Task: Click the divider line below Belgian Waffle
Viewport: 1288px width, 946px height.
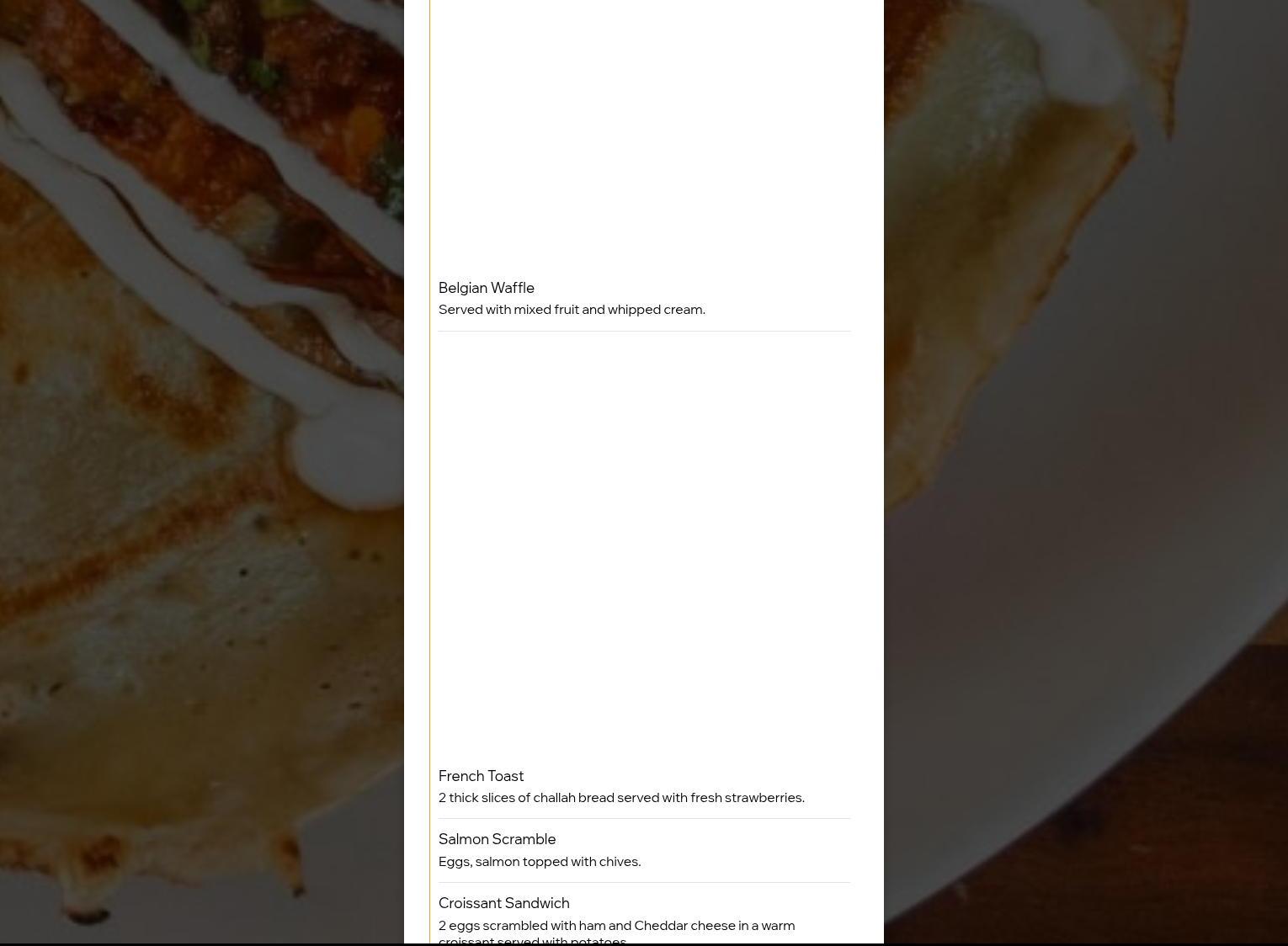Action: coord(644,331)
